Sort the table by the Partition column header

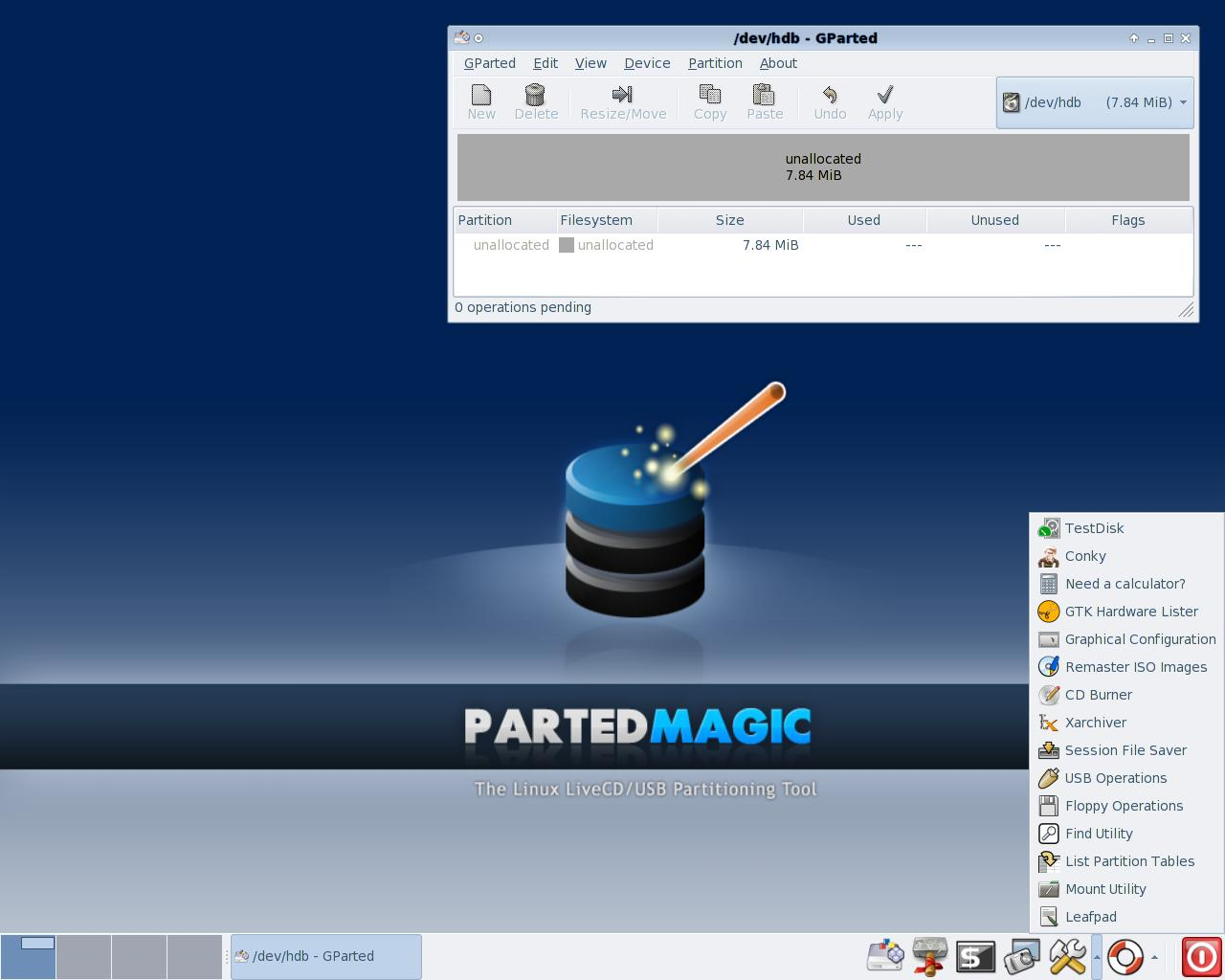504,220
